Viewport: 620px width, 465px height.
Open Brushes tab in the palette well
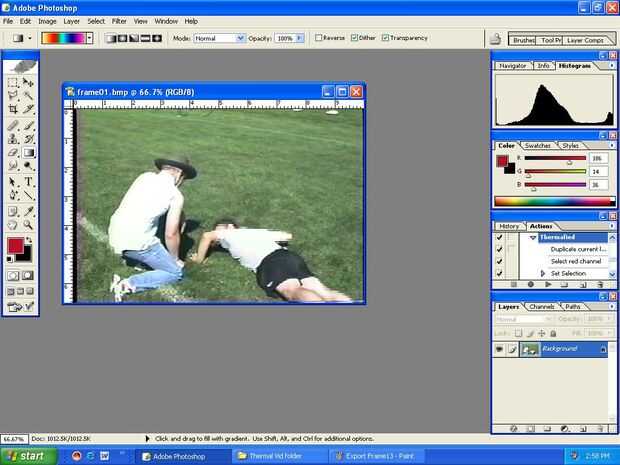click(523, 40)
